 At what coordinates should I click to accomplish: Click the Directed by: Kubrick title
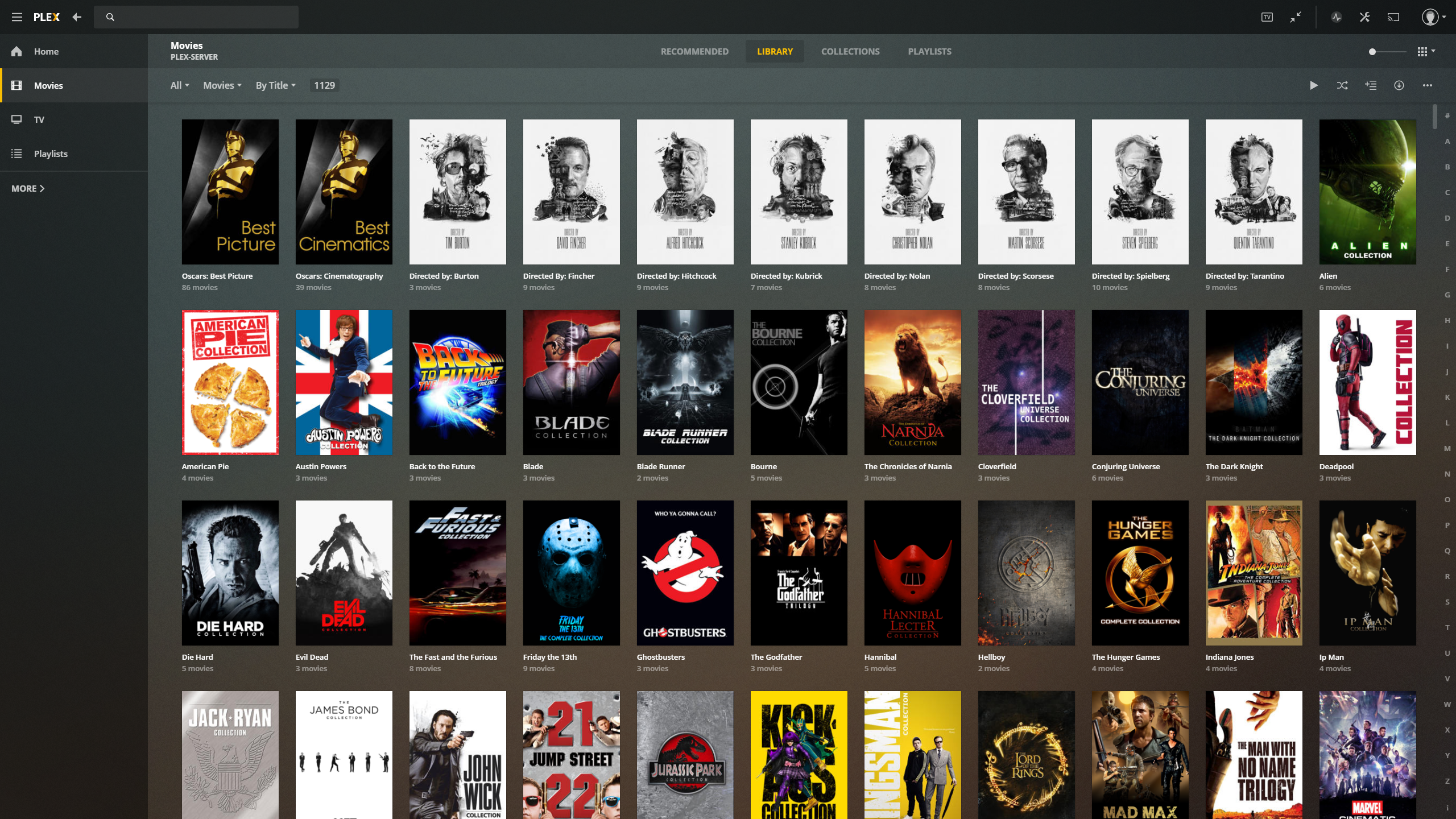coord(786,276)
